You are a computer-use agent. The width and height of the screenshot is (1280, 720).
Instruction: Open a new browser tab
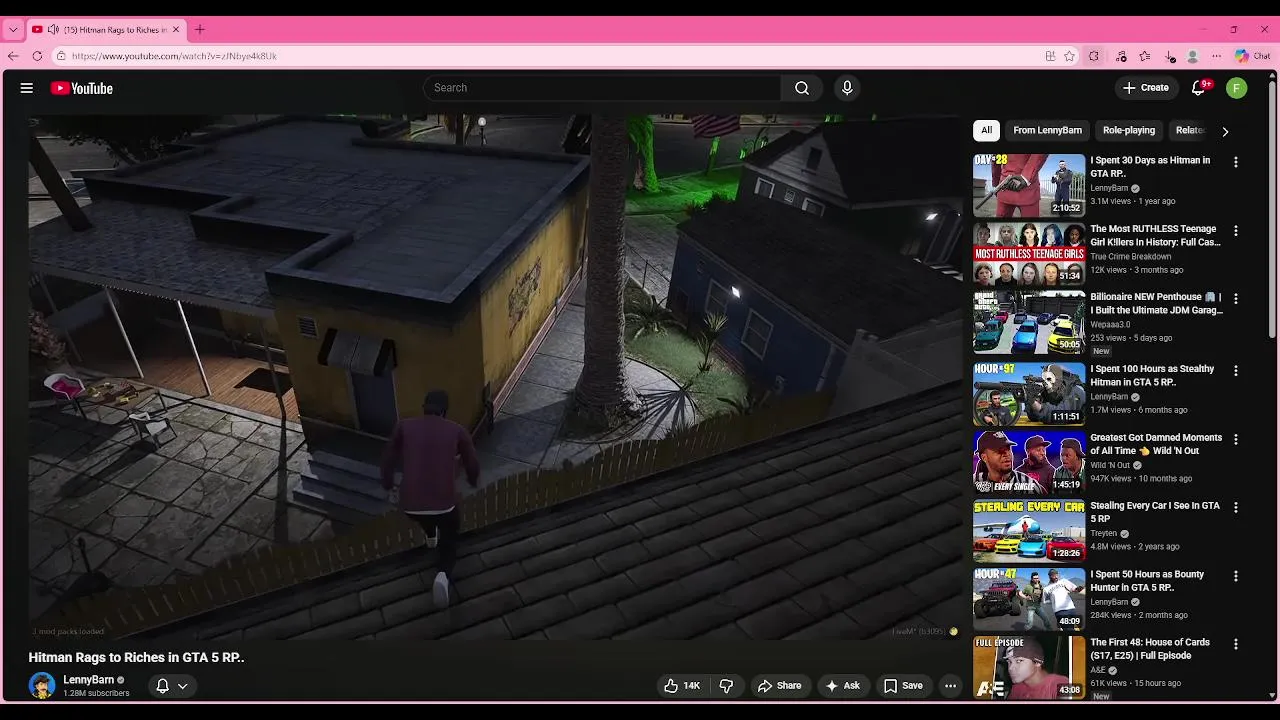tap(199, 30)
